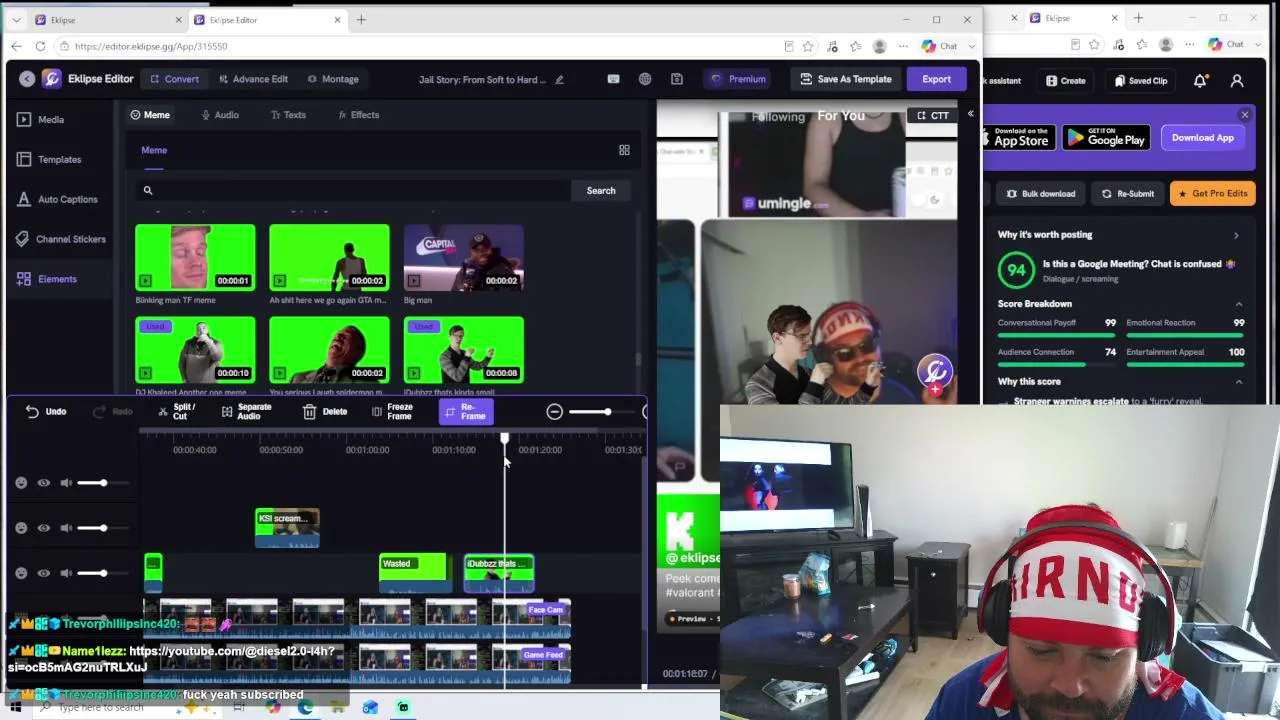Select the Meme elements tab
The width and height of the screenshot is (1280, 720).
[x=150, y=115]
